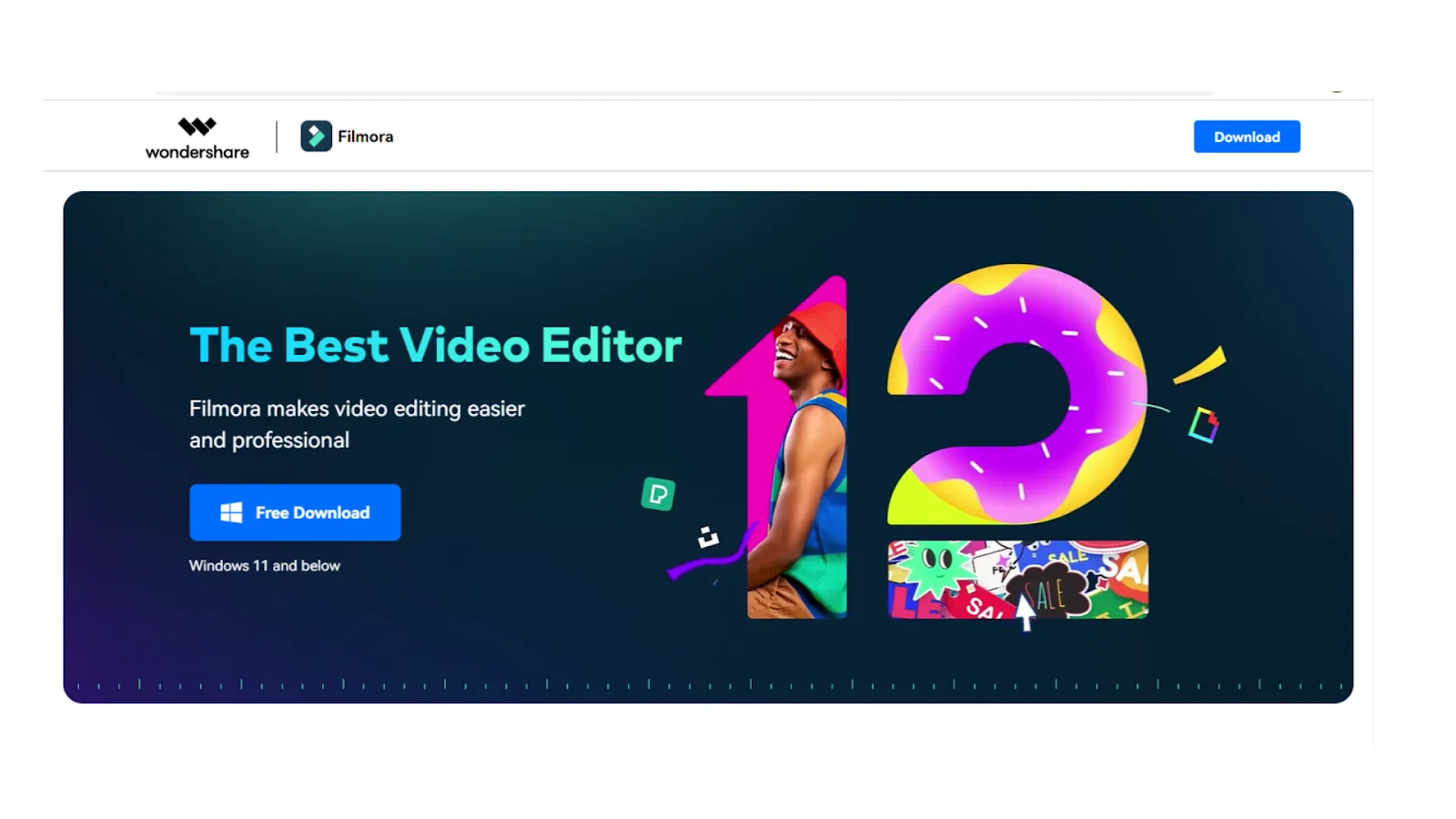Click the Wondershare logo icon
The width and height of the screenshot is (1456, 819).
coord(197,126)
